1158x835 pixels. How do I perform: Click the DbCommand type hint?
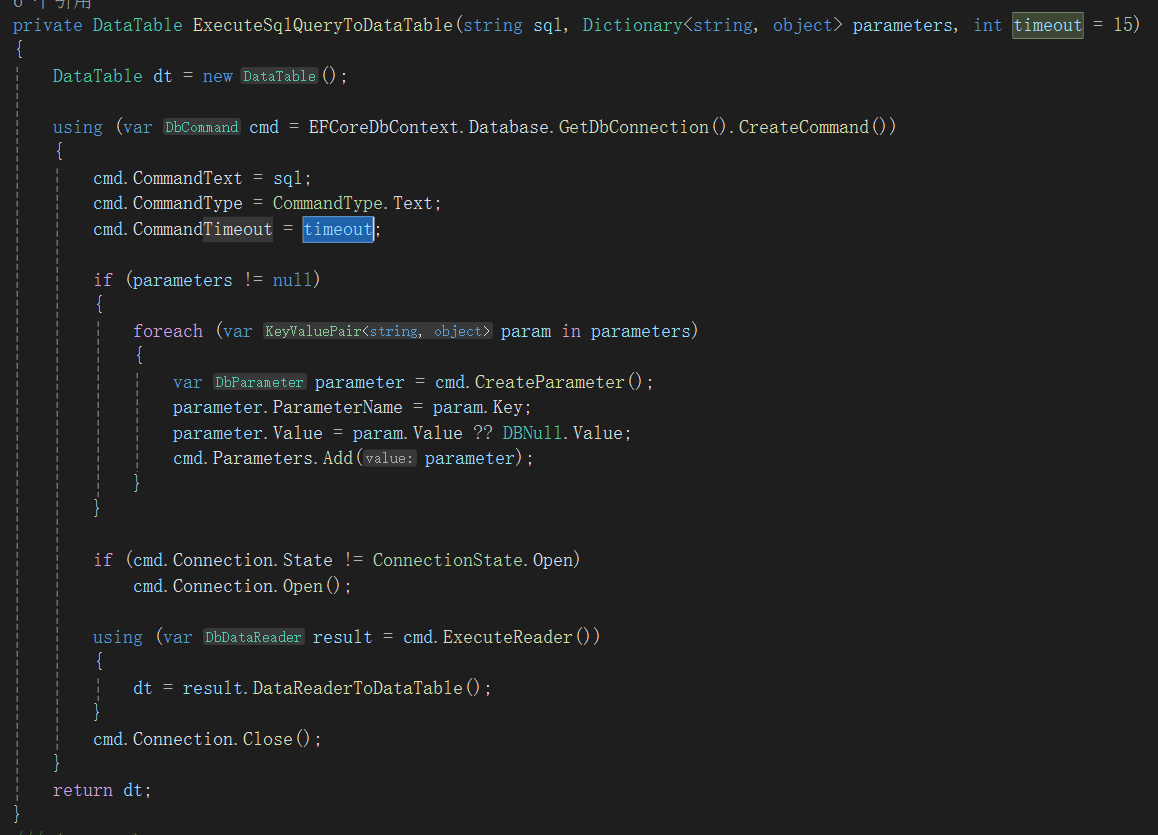pos(202,127)
